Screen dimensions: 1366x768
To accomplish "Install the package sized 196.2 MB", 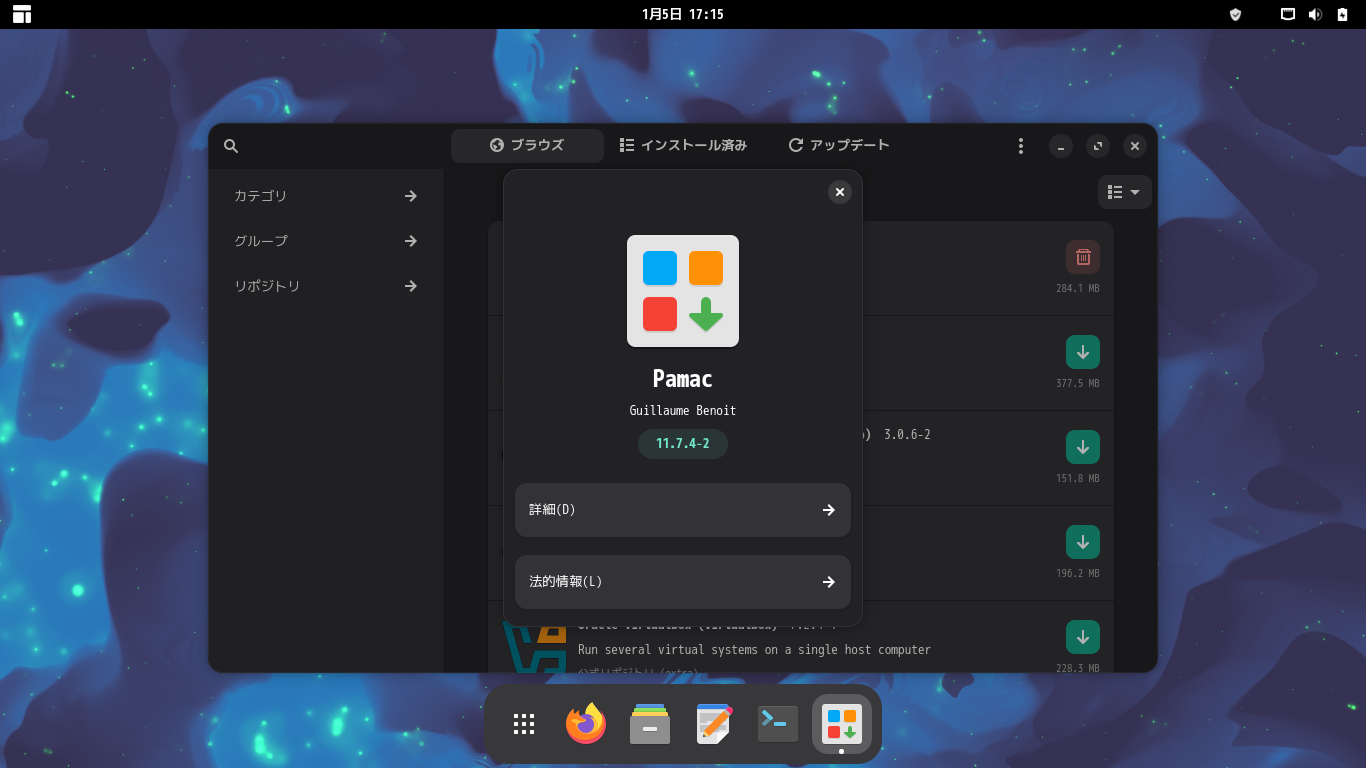I will pos(1083,542).
